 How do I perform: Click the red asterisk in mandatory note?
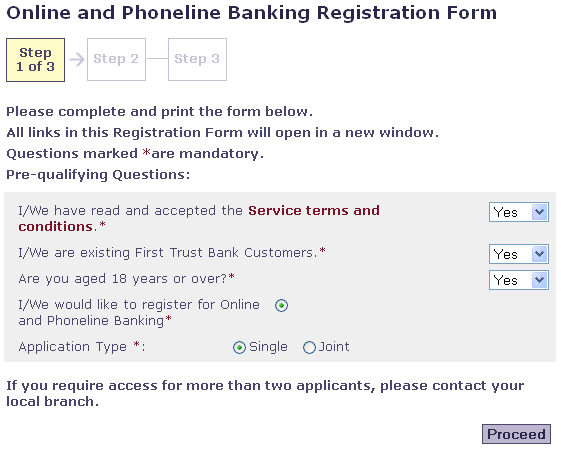pos(146,152)
